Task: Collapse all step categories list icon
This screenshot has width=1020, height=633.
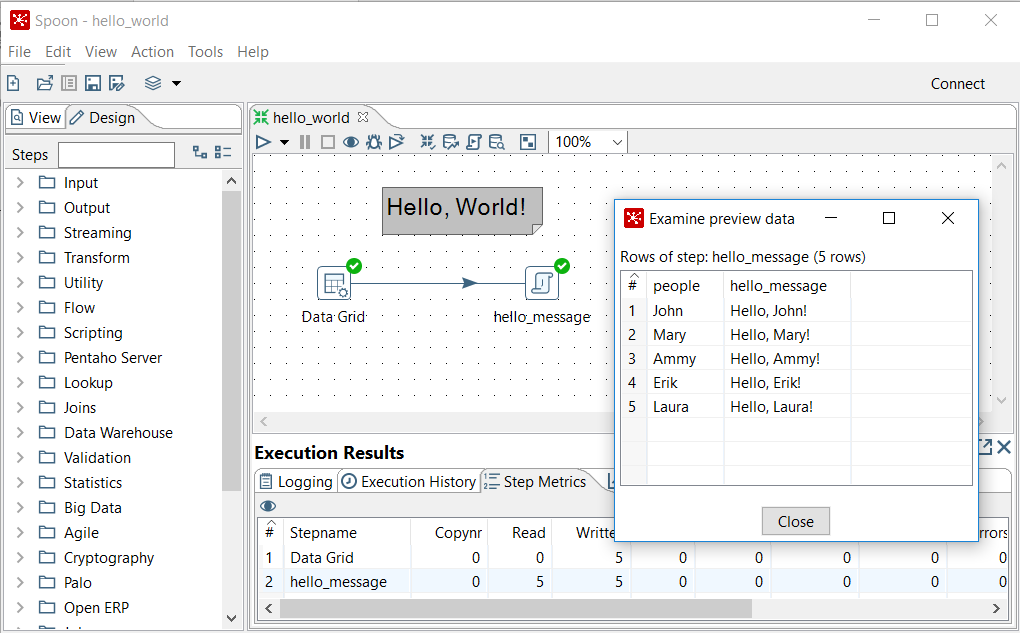Action: [223, 152]
